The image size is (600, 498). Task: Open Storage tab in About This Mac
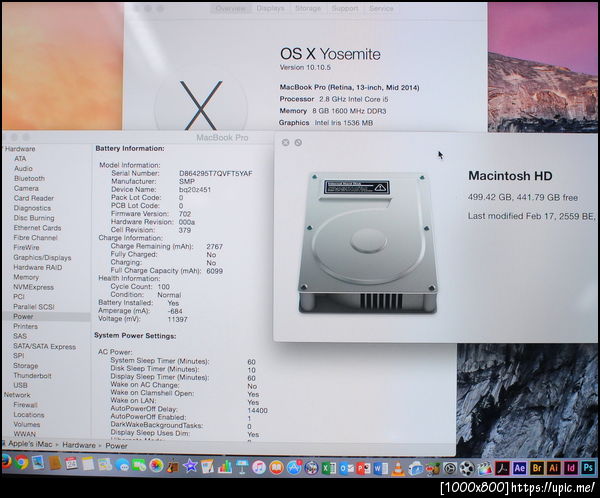tap(308, 8)
